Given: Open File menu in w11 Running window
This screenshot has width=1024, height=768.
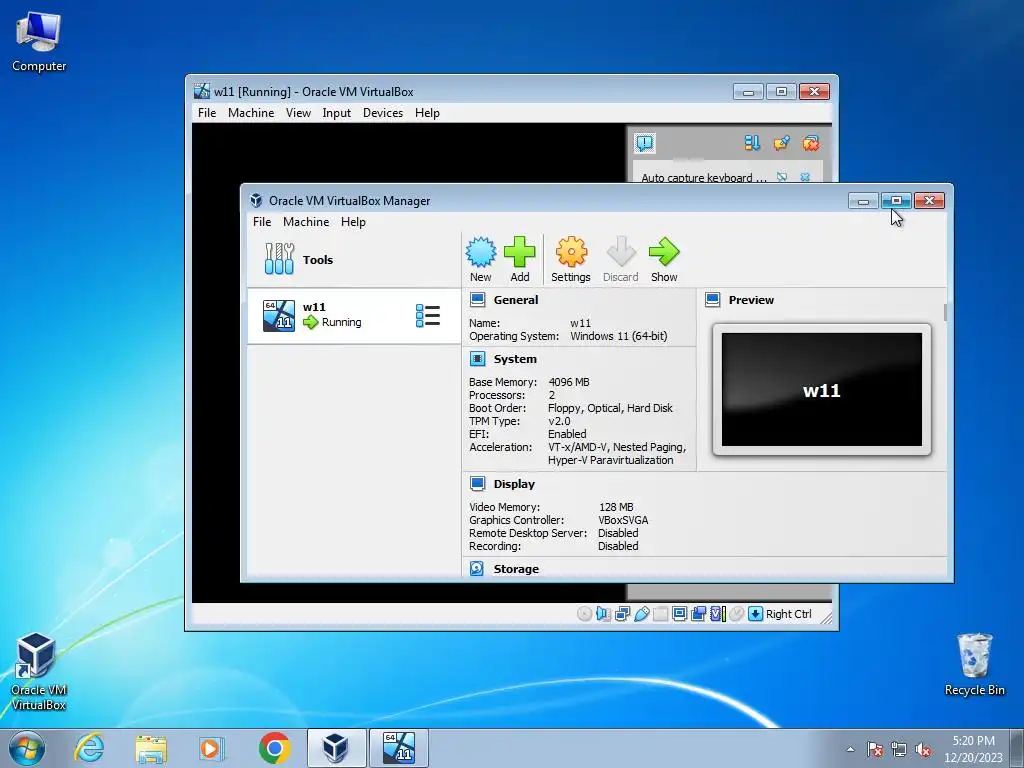Looking at the screenshot, I should 207,113.
